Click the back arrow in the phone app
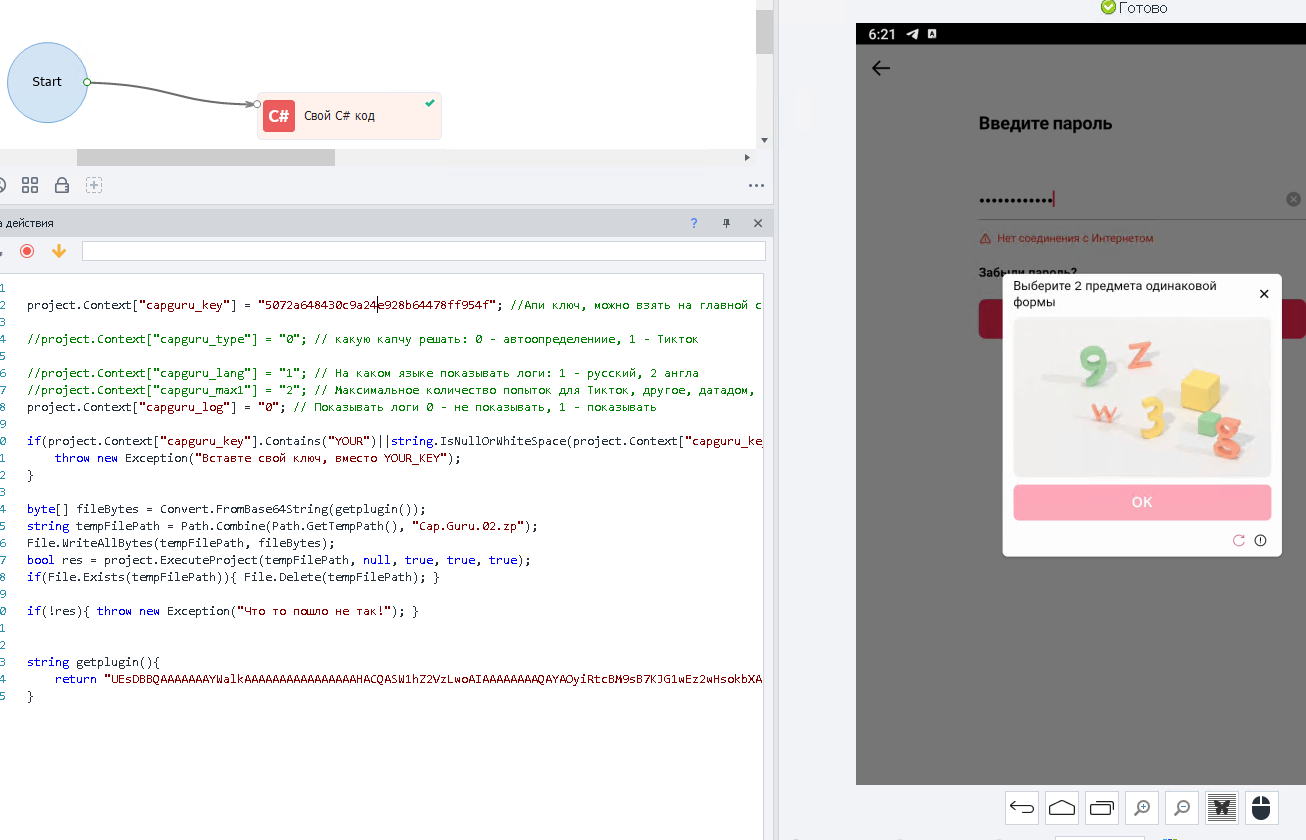Image resolution: width=1306 pixels, height=840 pixels. point(880,68)
